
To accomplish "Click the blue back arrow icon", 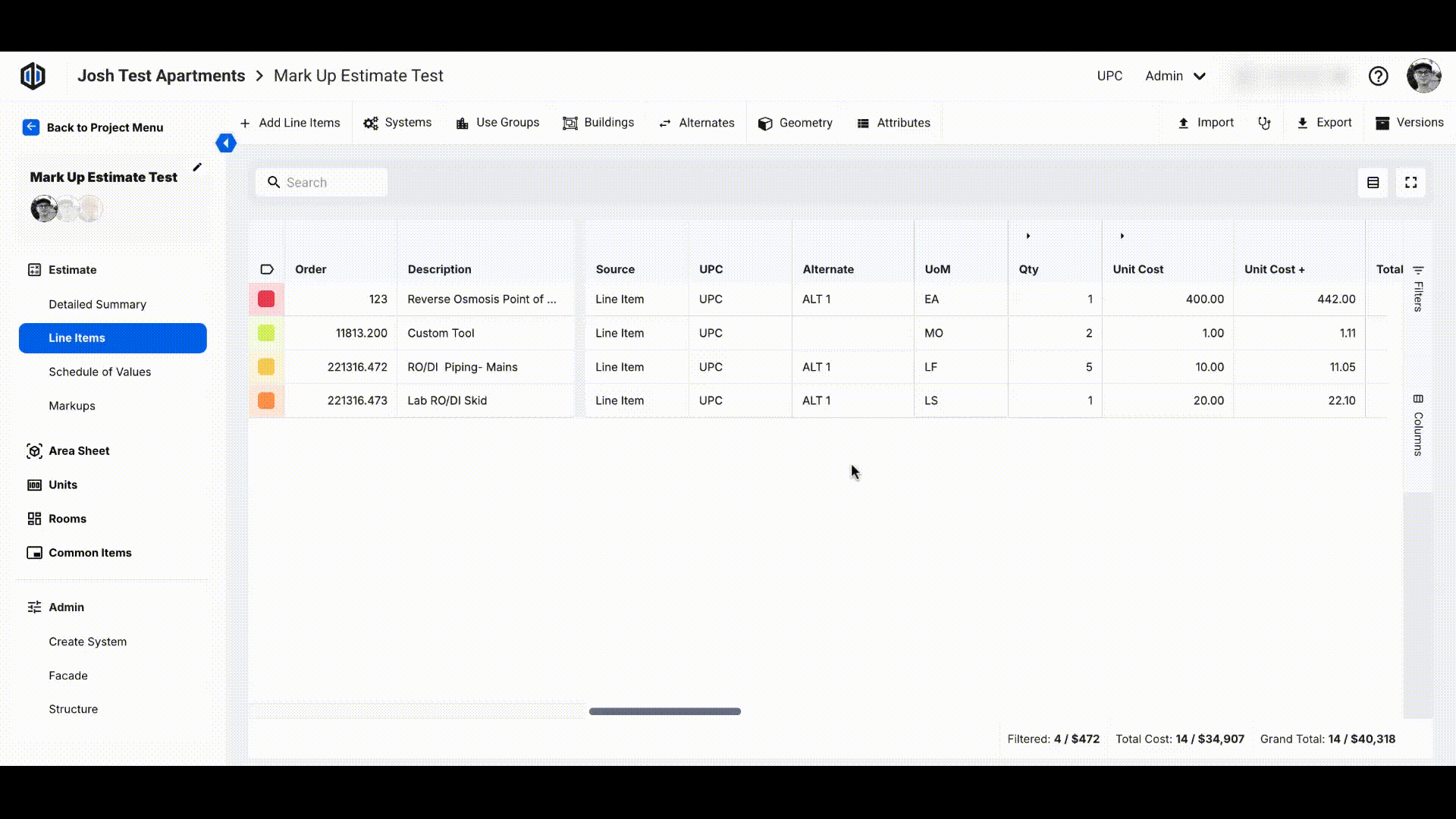I will (31, 127).
